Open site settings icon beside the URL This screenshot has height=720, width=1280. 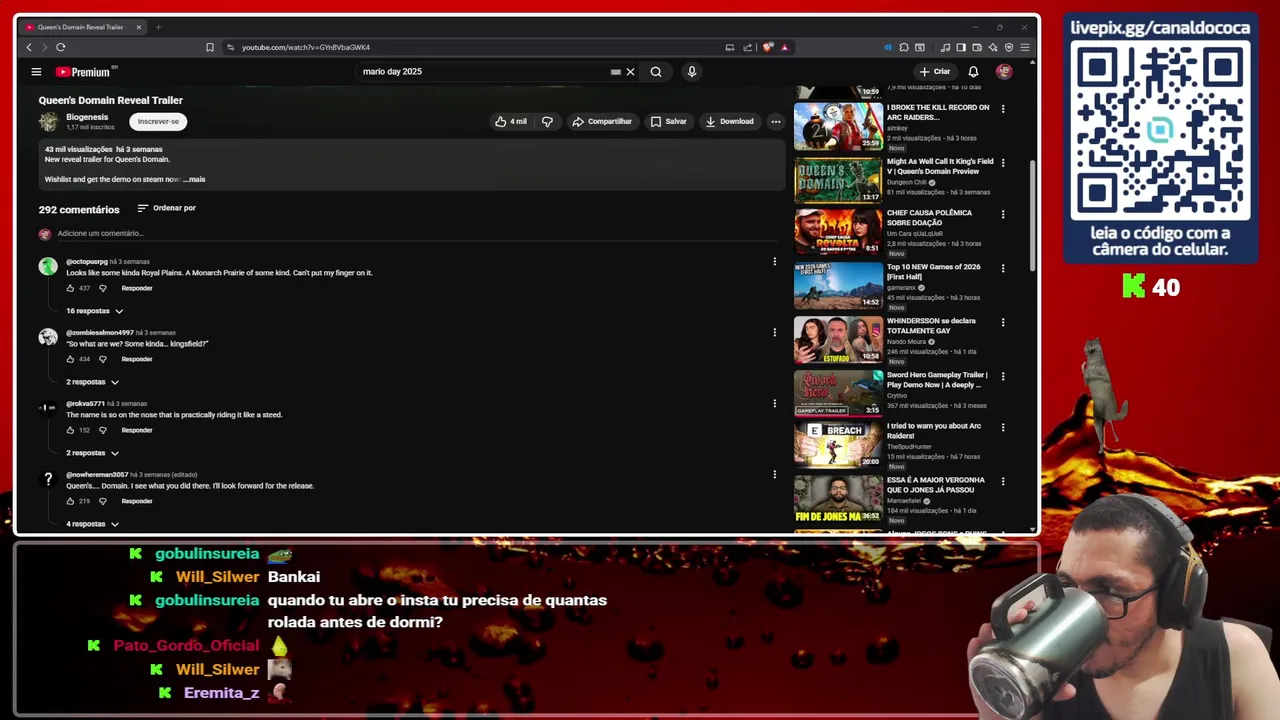pyautogui.click(x=230, y=47)
